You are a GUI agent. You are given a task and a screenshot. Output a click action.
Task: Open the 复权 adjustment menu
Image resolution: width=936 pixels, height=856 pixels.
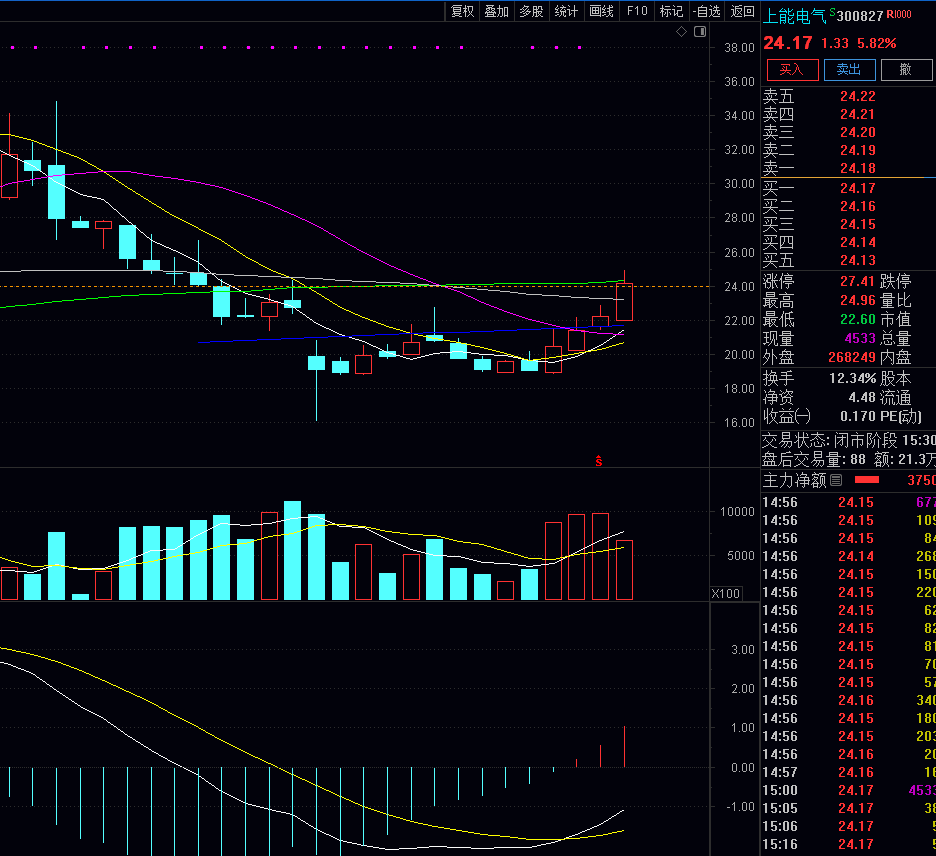(x=462, y=11)
